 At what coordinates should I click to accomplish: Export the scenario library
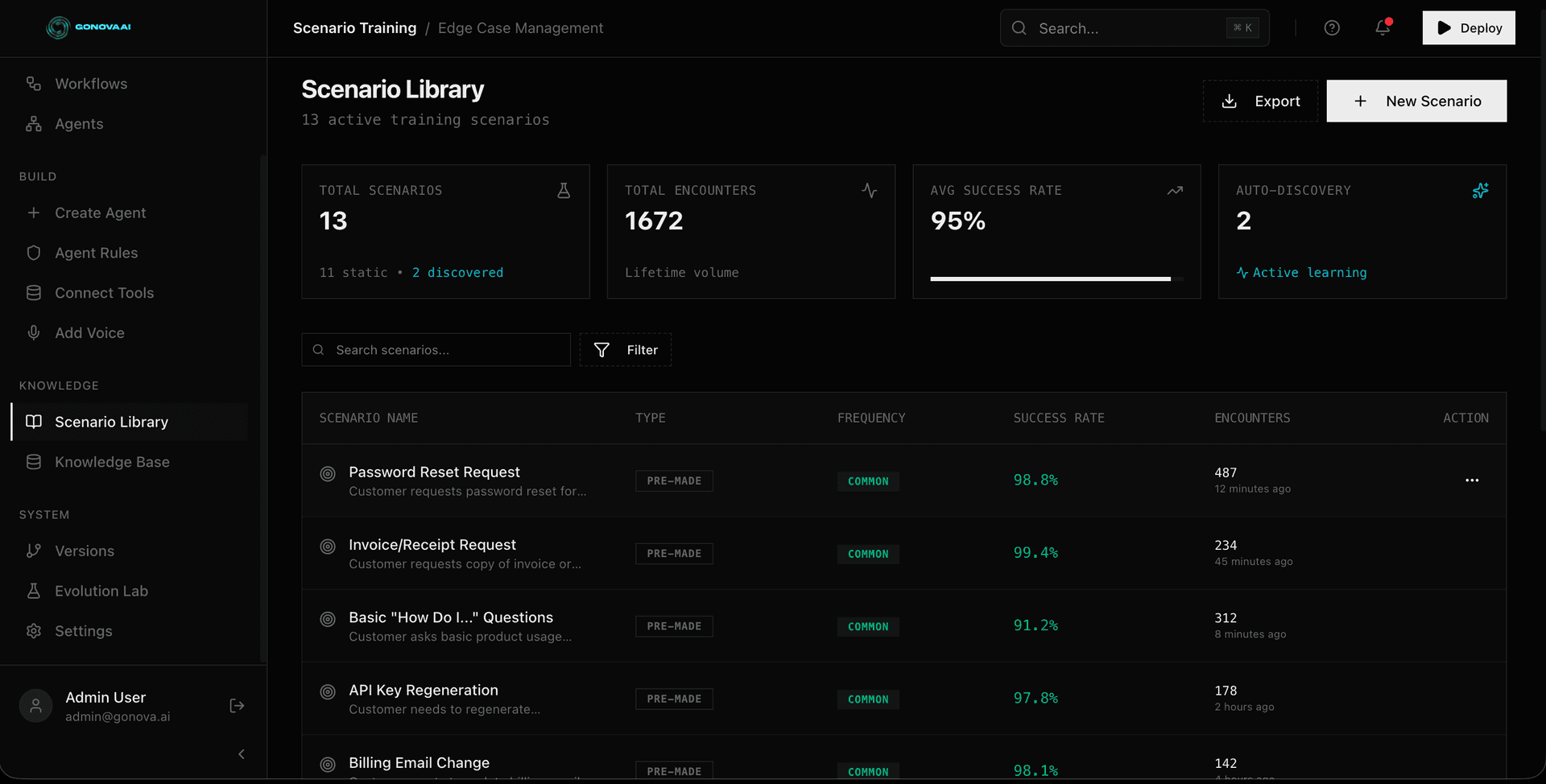[x=1260, y=101]
